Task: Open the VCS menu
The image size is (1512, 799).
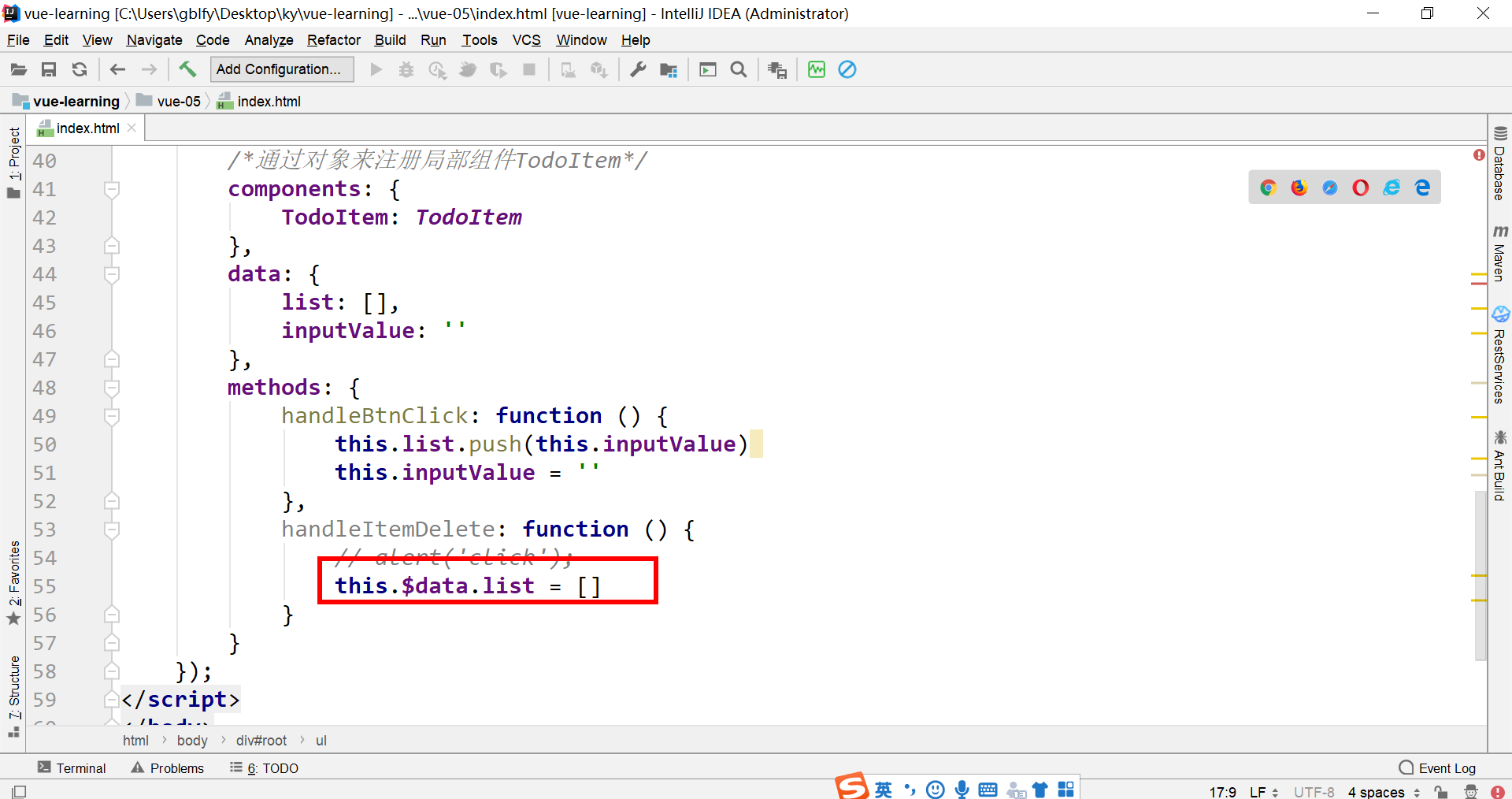Action: click(527, 40)
